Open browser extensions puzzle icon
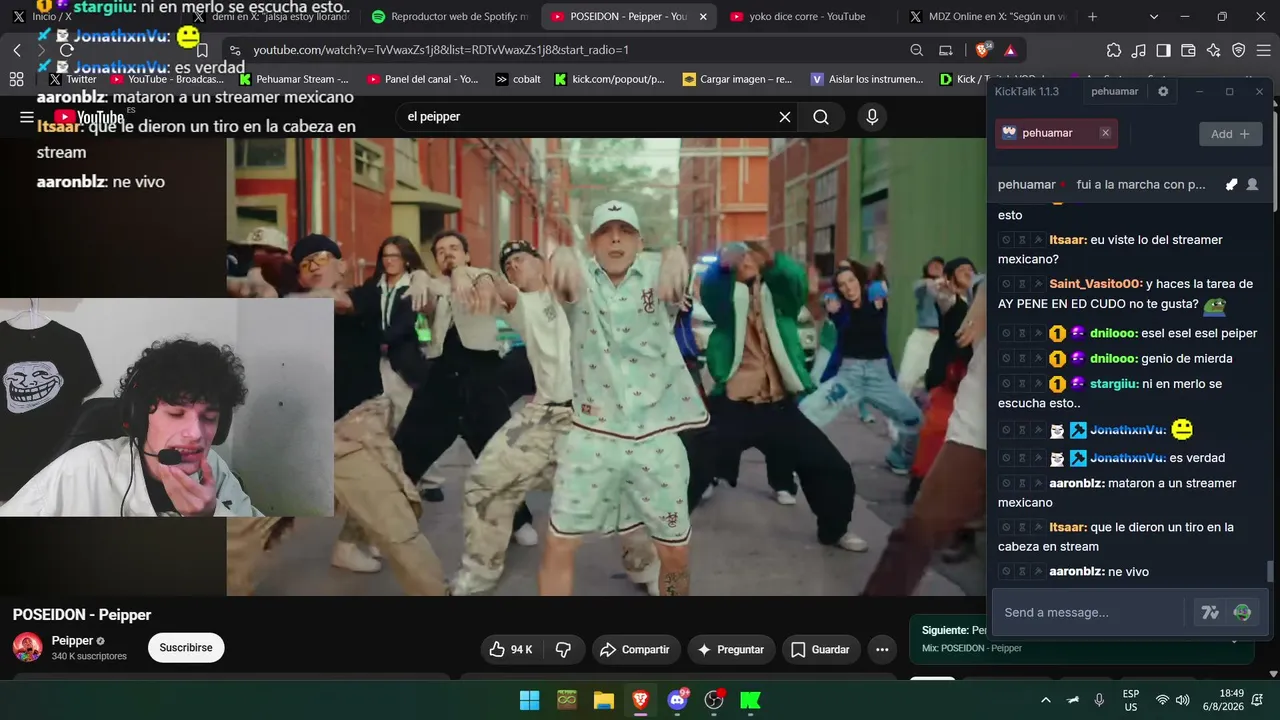Image resolution: width=1280 pixels, height=720 pixels. pyautogui.click(x=1114, y=50)
